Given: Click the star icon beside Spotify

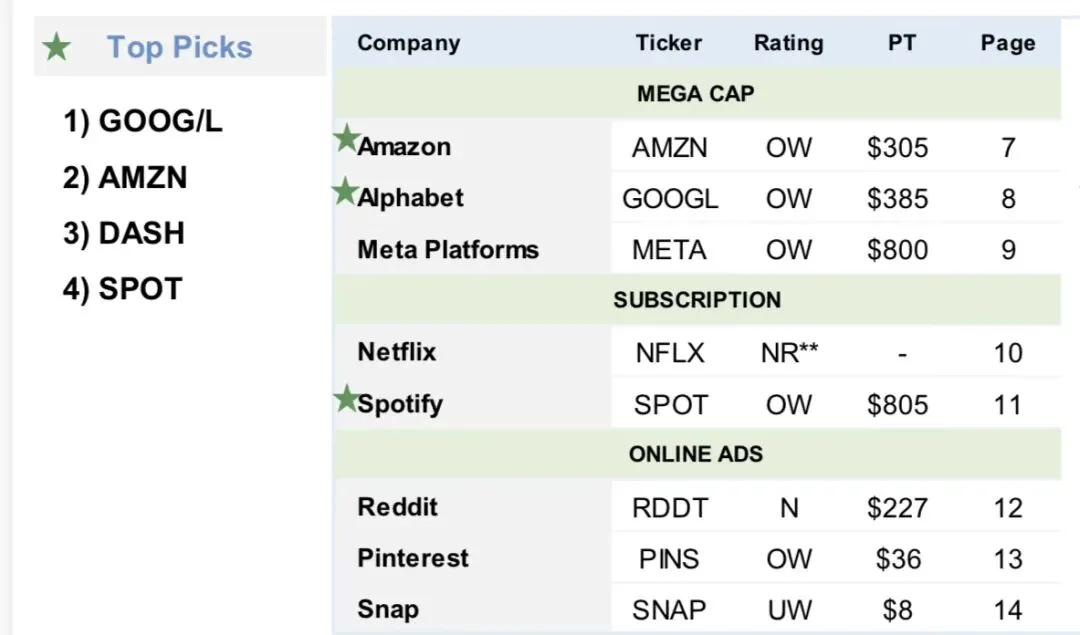Looking at the screenshot, I should 346,400.
